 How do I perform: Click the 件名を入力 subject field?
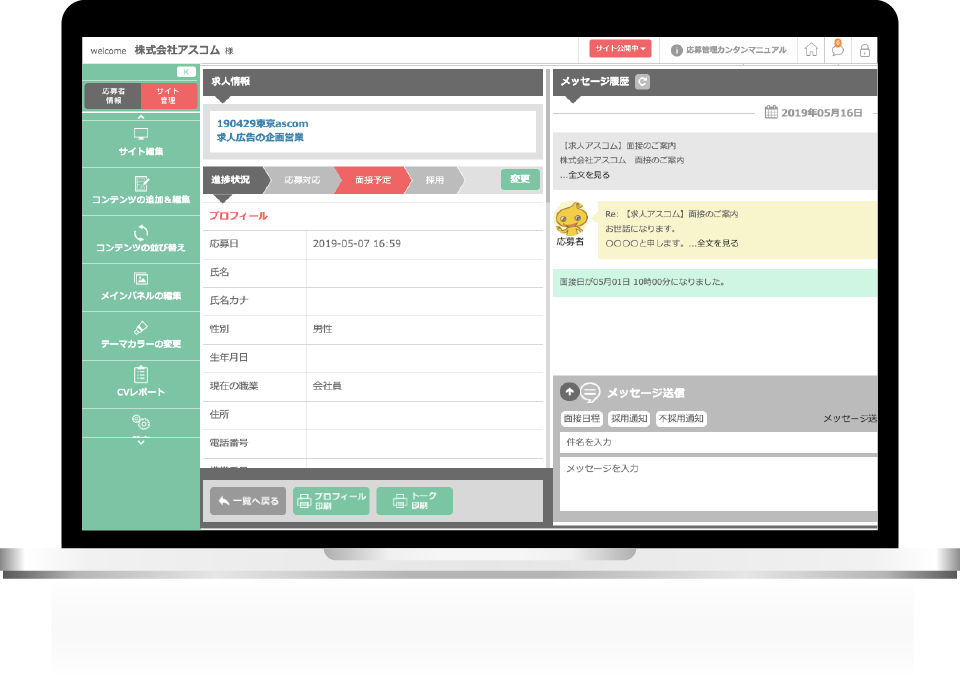[x=715, y=442]
